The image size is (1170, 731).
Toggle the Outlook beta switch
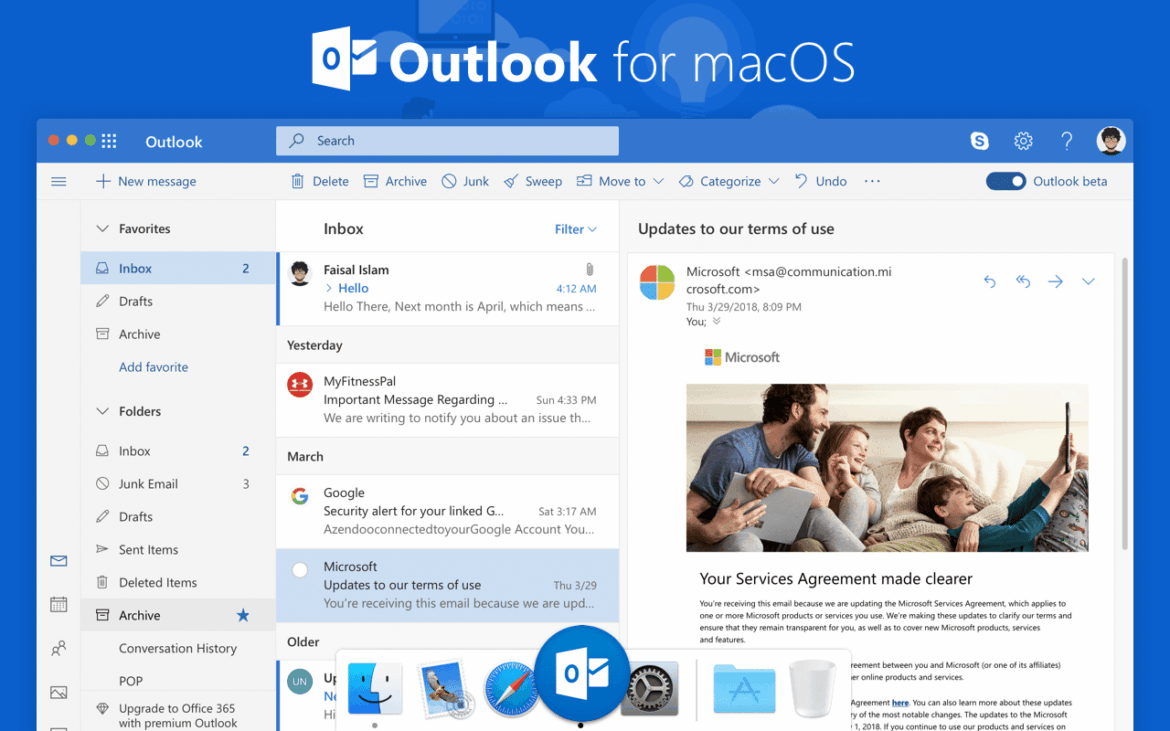pos(1005,181)
